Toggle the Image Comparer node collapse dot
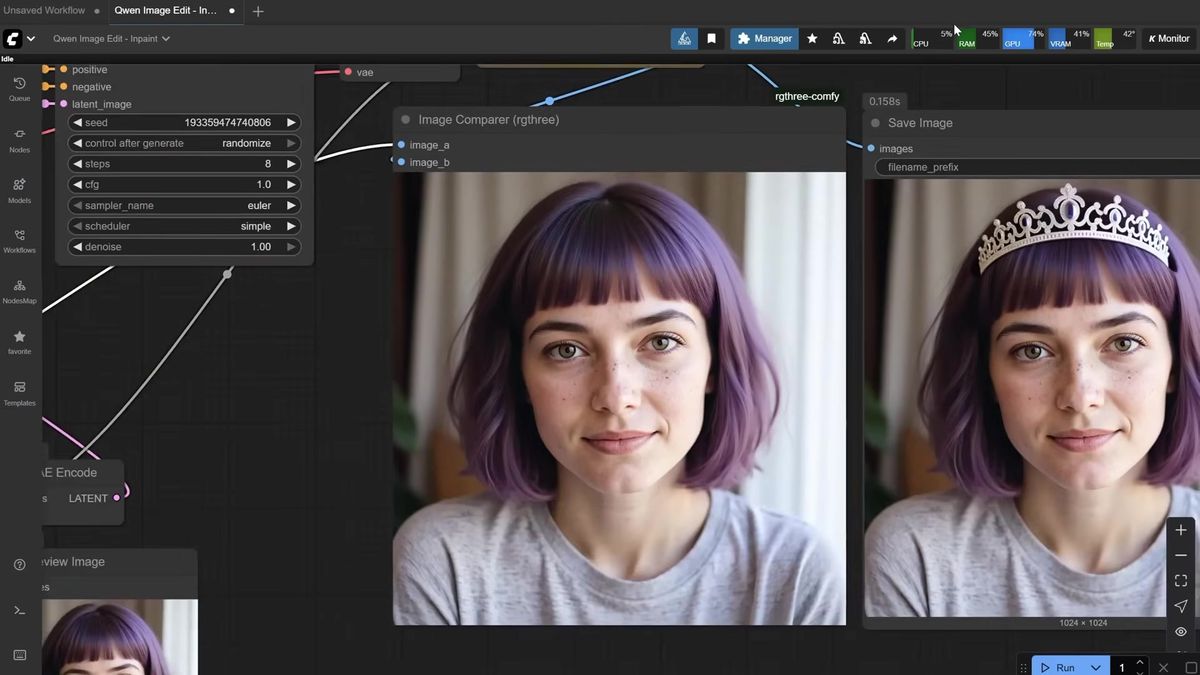Image resolution: width=1200 pixels, height=675 pixels. click(x=405, y=120)
